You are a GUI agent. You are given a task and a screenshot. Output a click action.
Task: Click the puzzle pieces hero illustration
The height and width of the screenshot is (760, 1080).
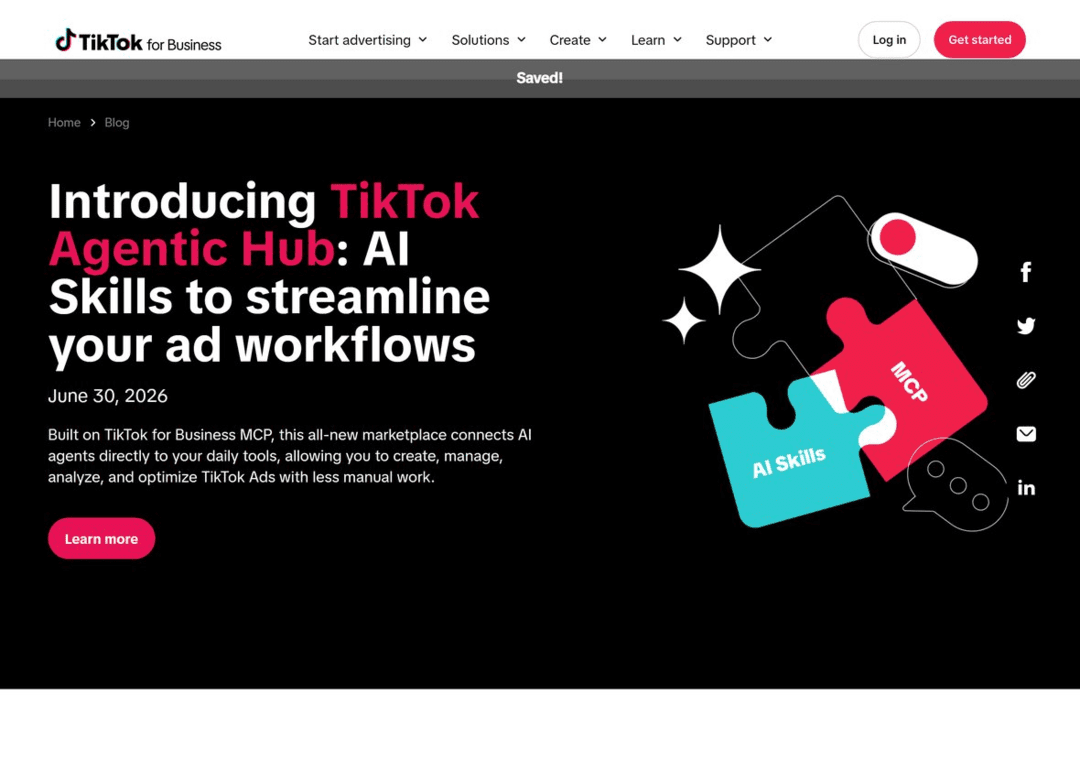[837, 365]
